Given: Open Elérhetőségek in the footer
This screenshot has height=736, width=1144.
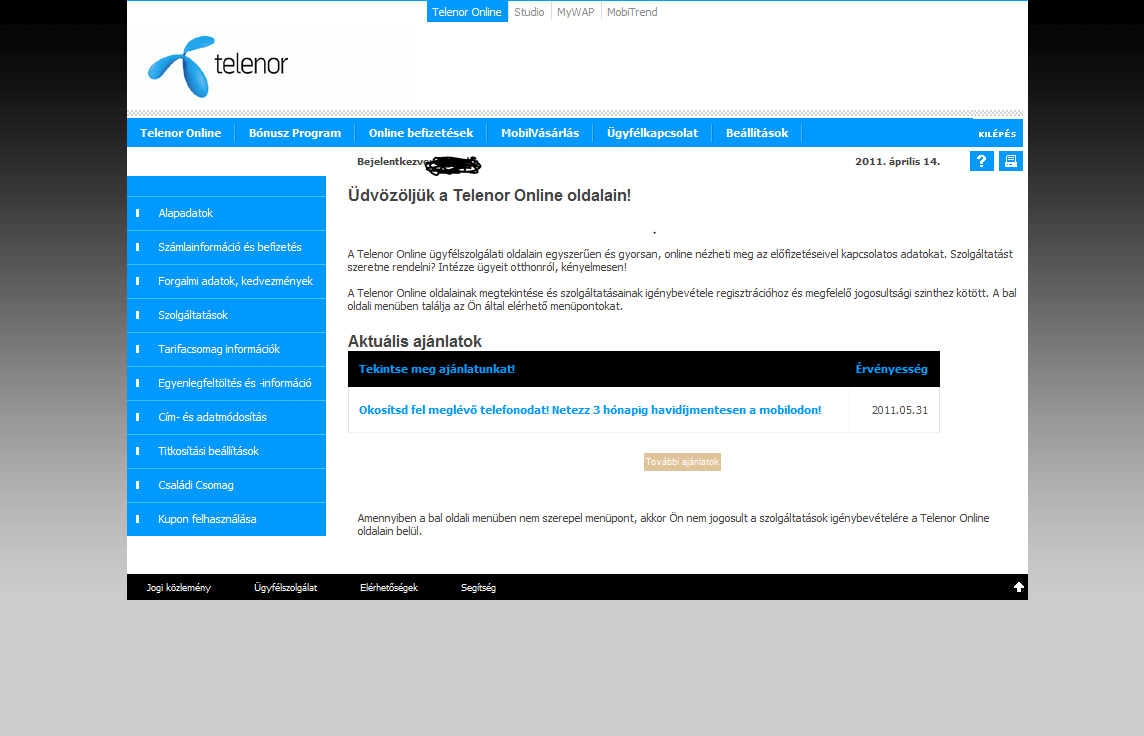Looking at the screenshot, I should (389, 587).
